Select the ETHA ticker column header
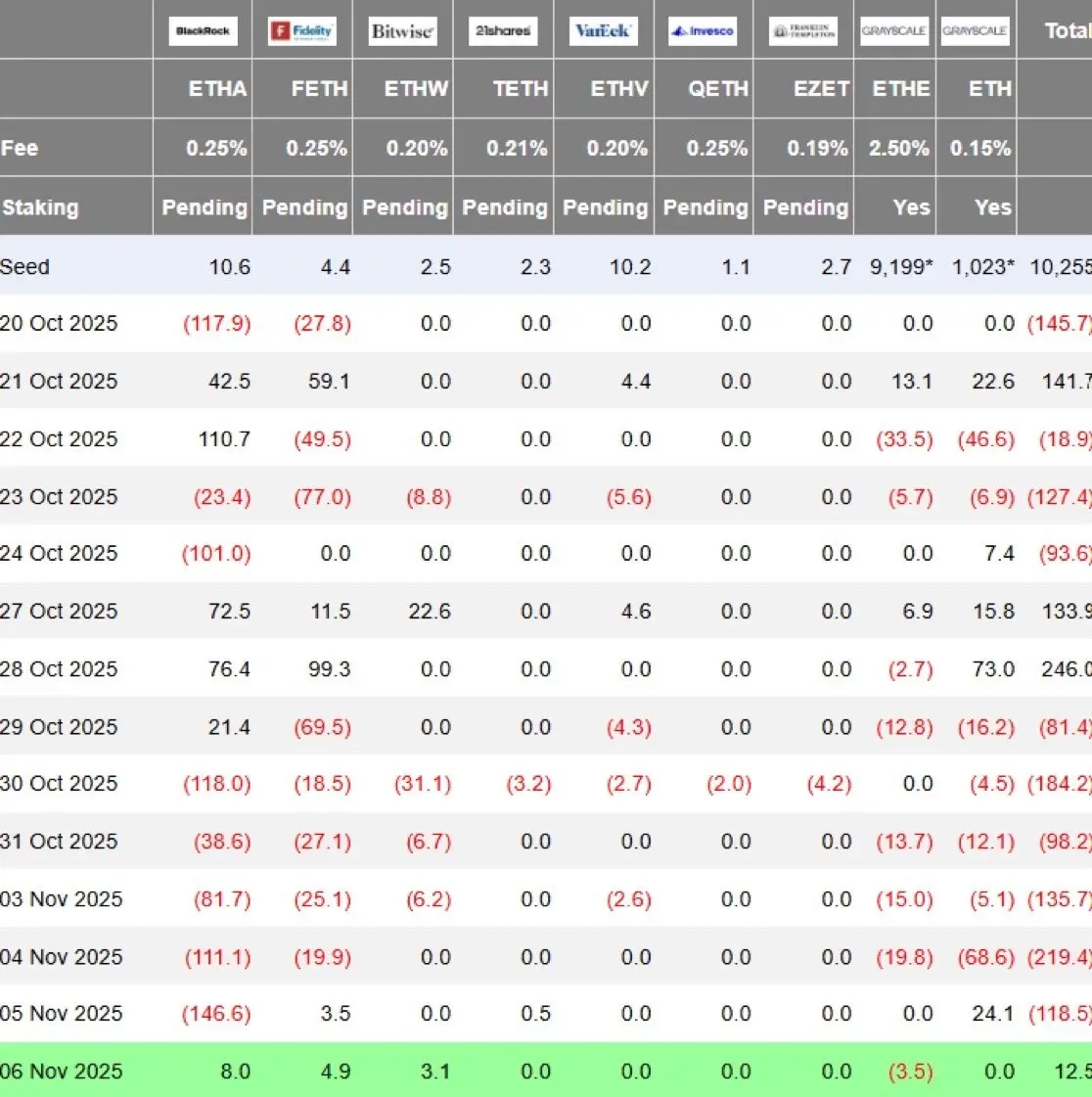Screen dimensions: 1092x1097 tap(217, 89)
